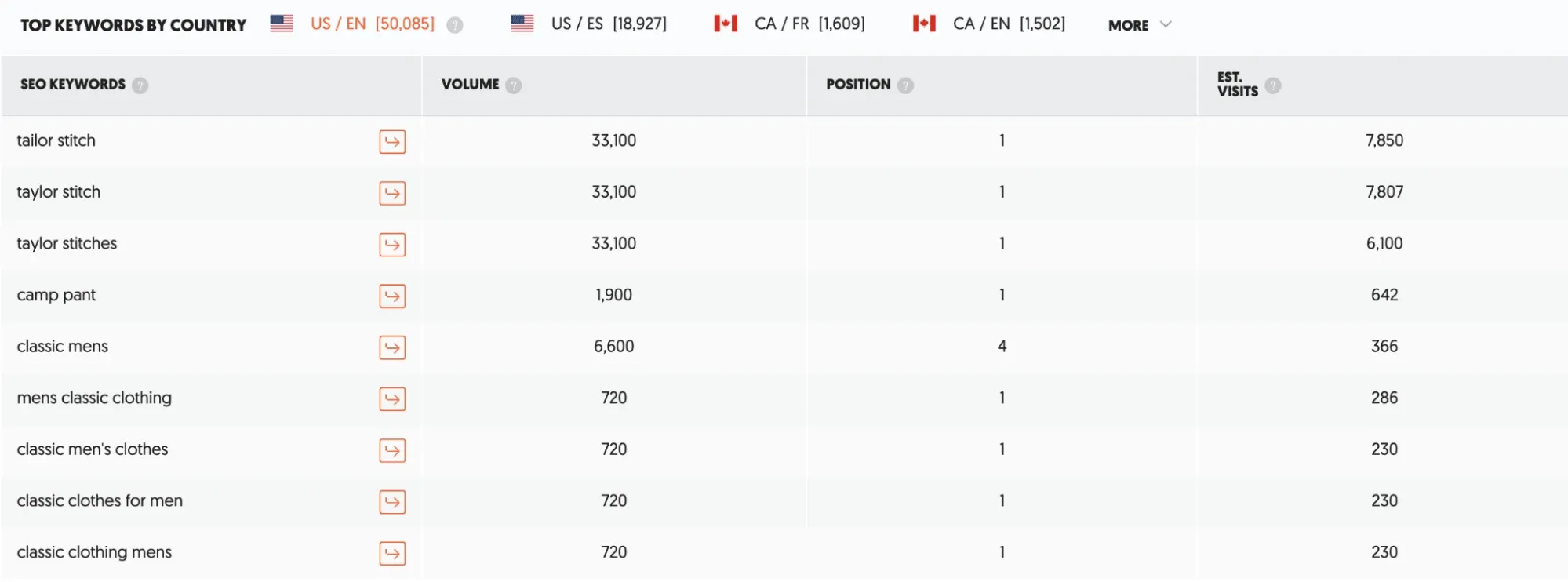Open link icon for 'classic clothing mens'
The image size is (1568, 582).
tap(392, 554)
